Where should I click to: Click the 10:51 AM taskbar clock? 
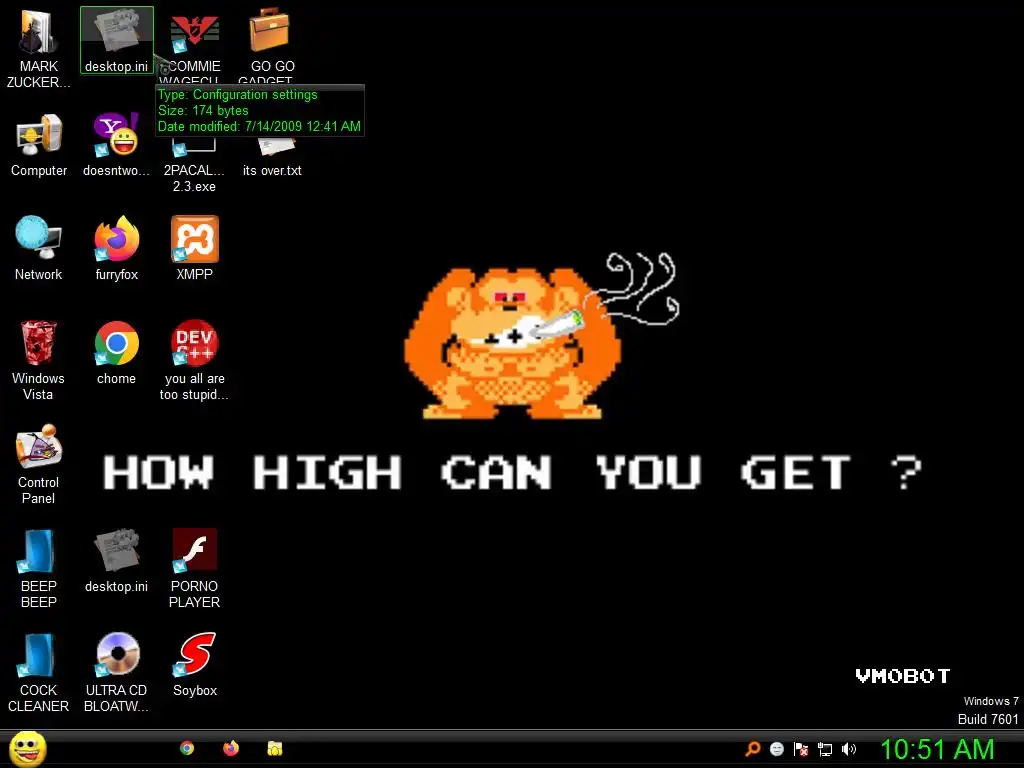click(937, 749)
